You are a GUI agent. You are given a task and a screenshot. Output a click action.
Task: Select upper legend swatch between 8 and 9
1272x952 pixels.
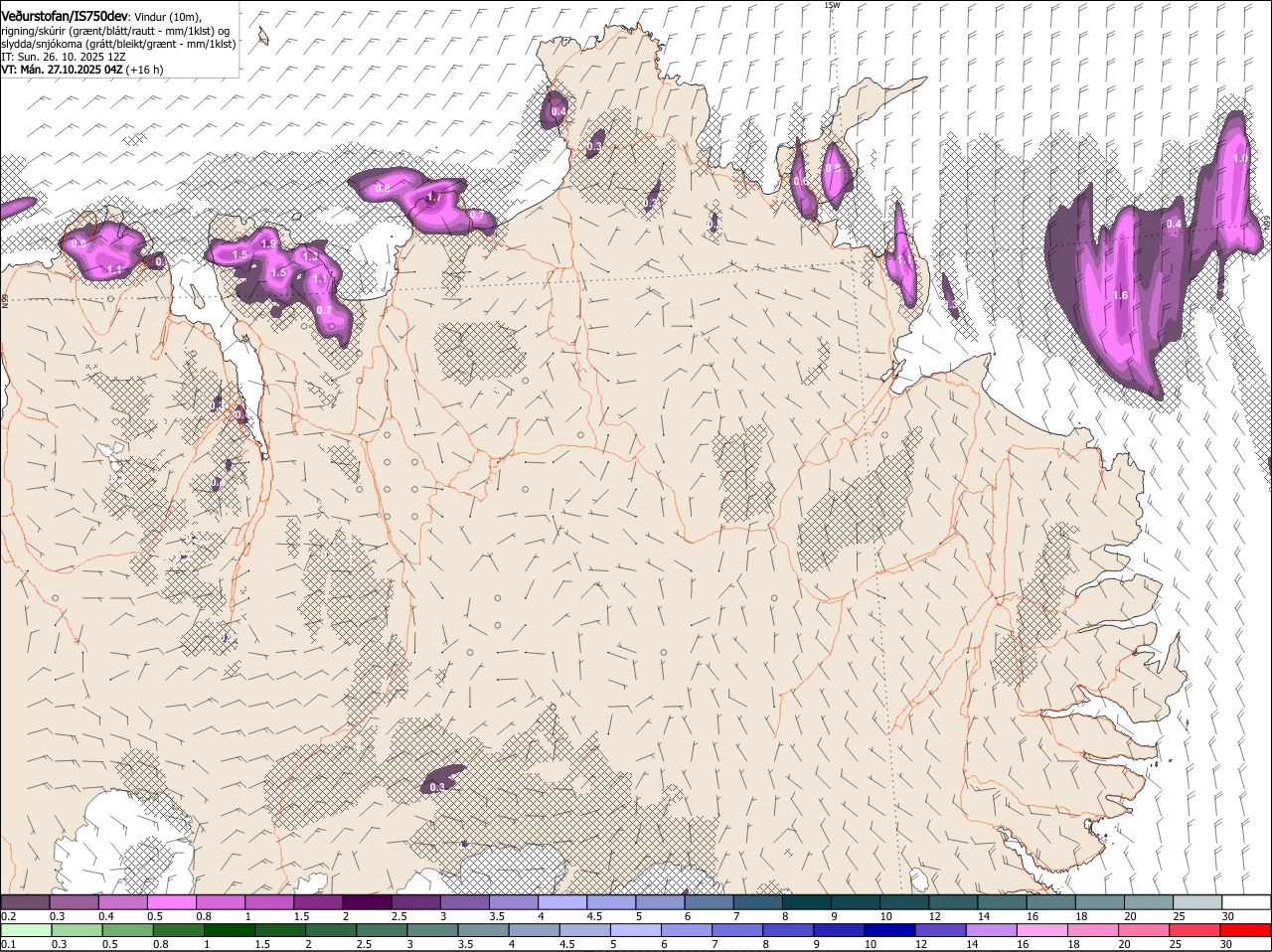[x=807, y=902]
